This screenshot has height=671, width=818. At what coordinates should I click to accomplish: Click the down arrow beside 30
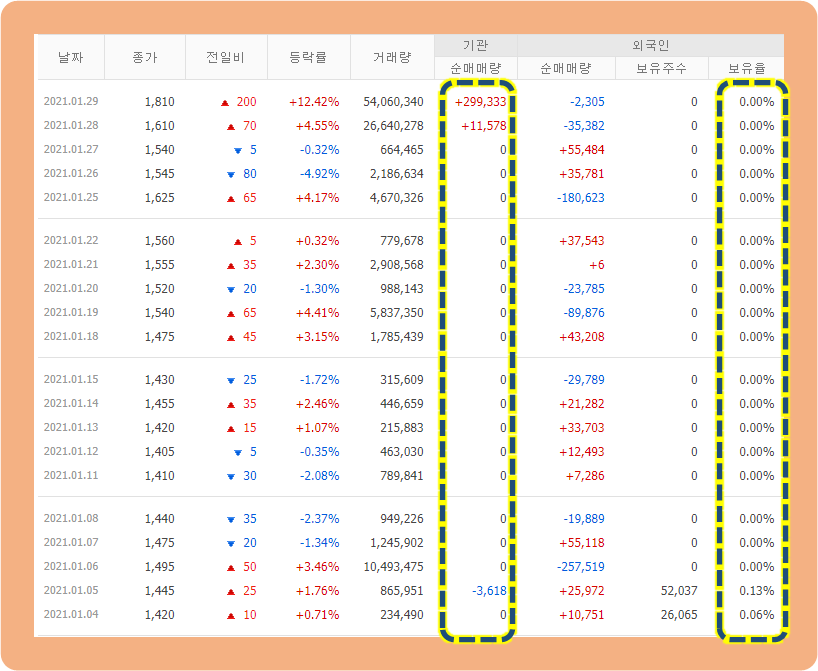point(231,476)
